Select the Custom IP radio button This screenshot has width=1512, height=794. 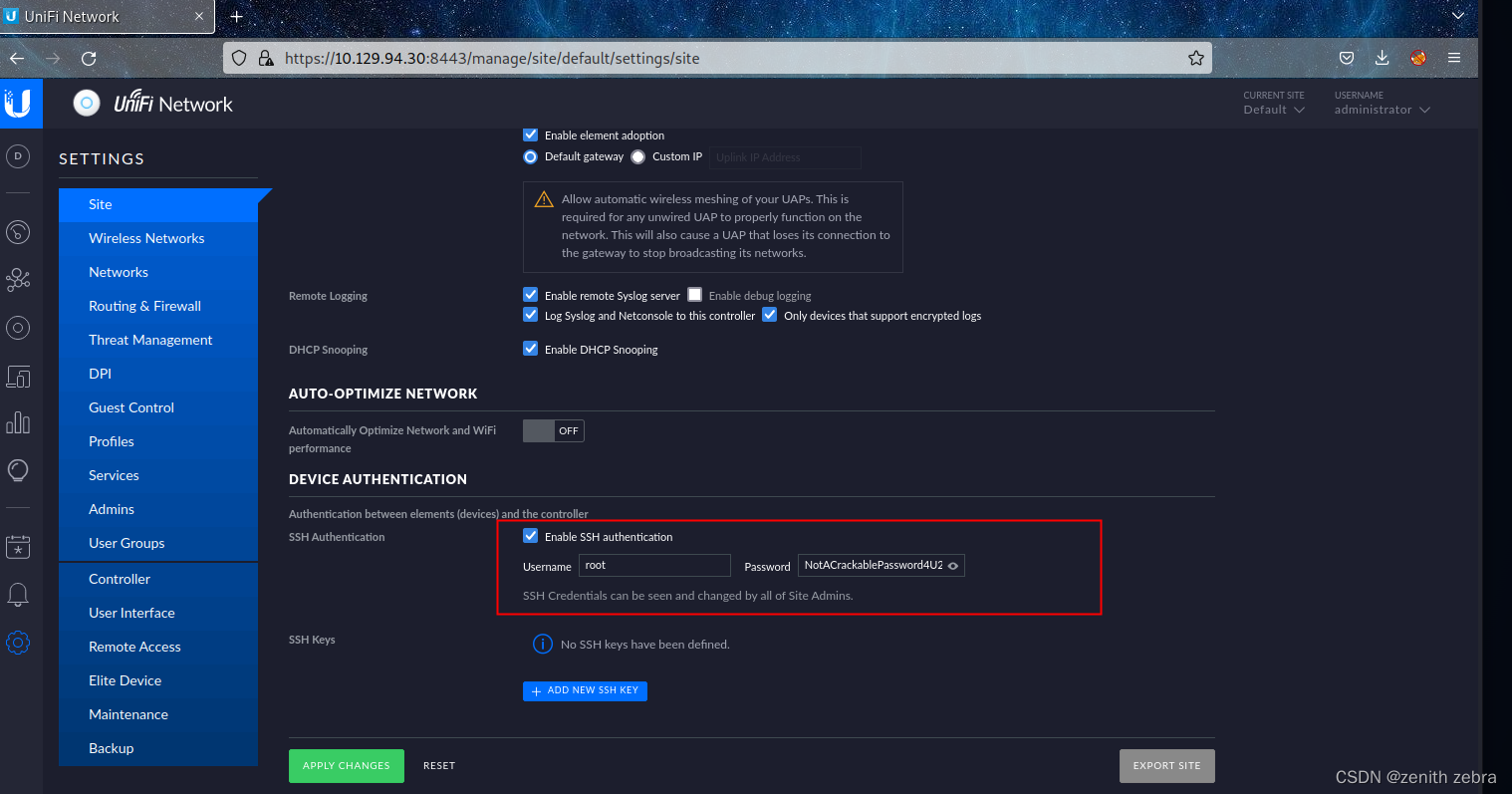(638, 156)
